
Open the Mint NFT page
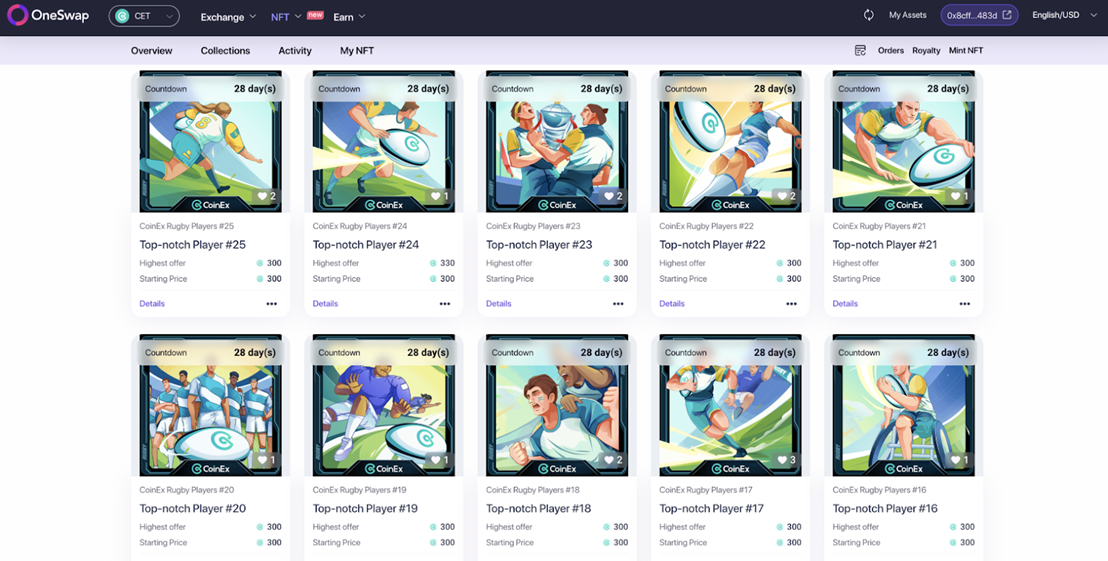966,50
